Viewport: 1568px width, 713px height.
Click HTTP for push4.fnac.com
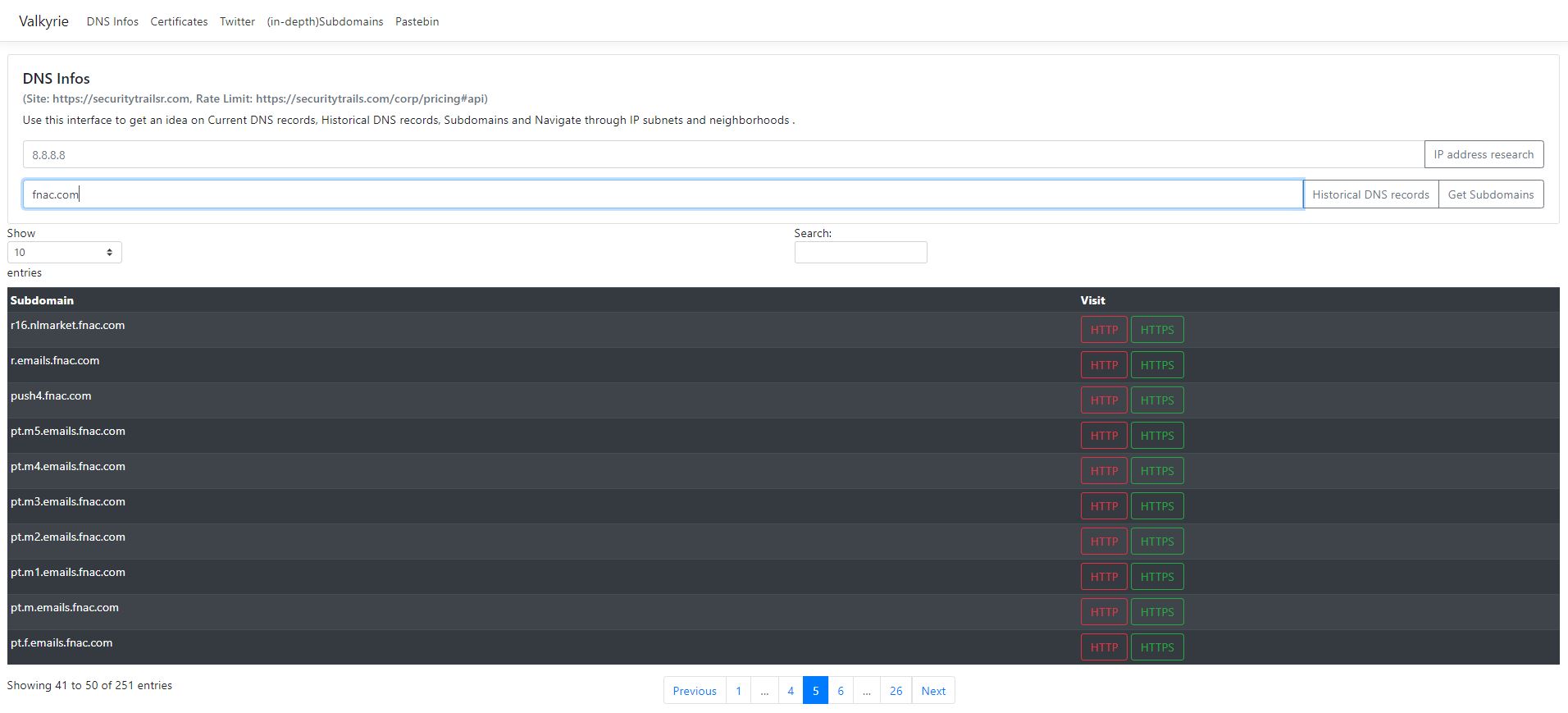(1104, 400)
